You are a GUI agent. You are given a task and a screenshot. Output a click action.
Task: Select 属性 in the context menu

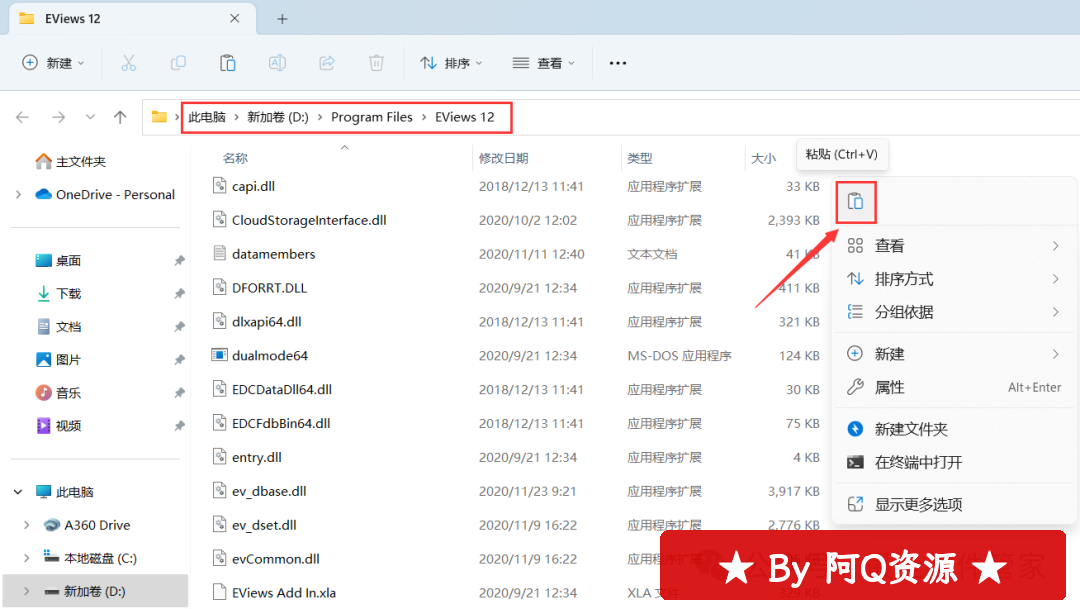coord(889,387)
